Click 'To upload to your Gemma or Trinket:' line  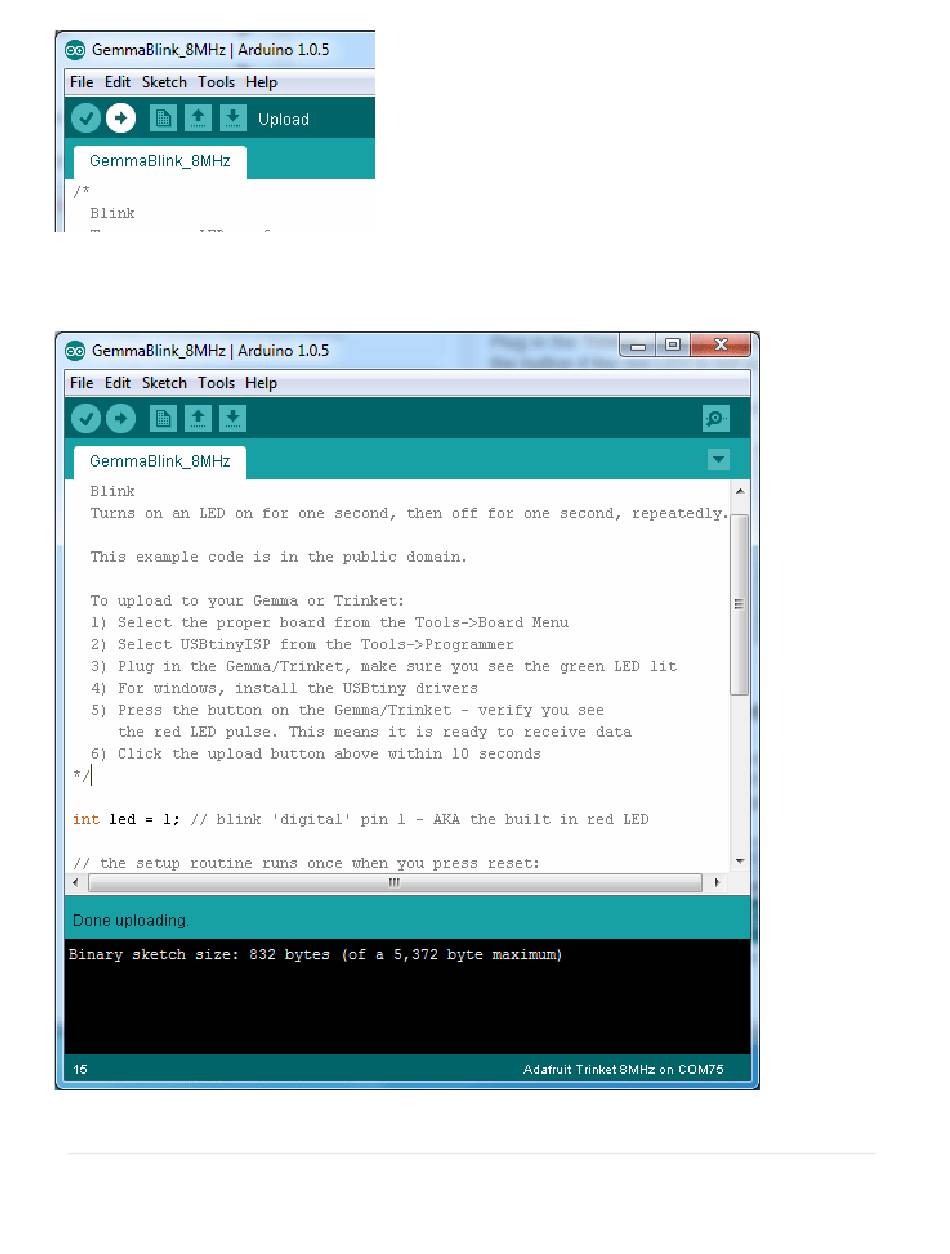point(247,601)
